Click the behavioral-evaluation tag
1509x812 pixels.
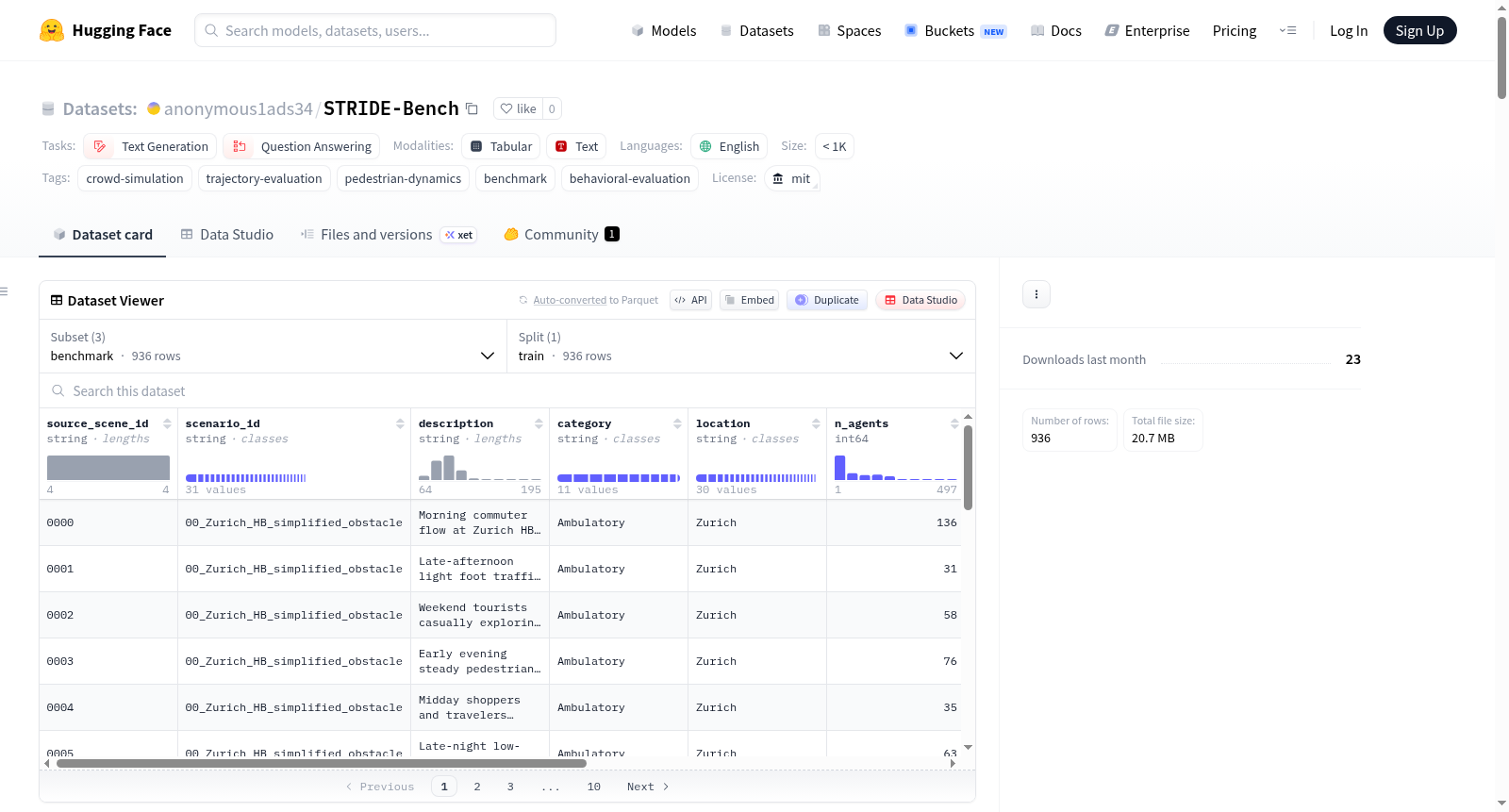[630, 178]
